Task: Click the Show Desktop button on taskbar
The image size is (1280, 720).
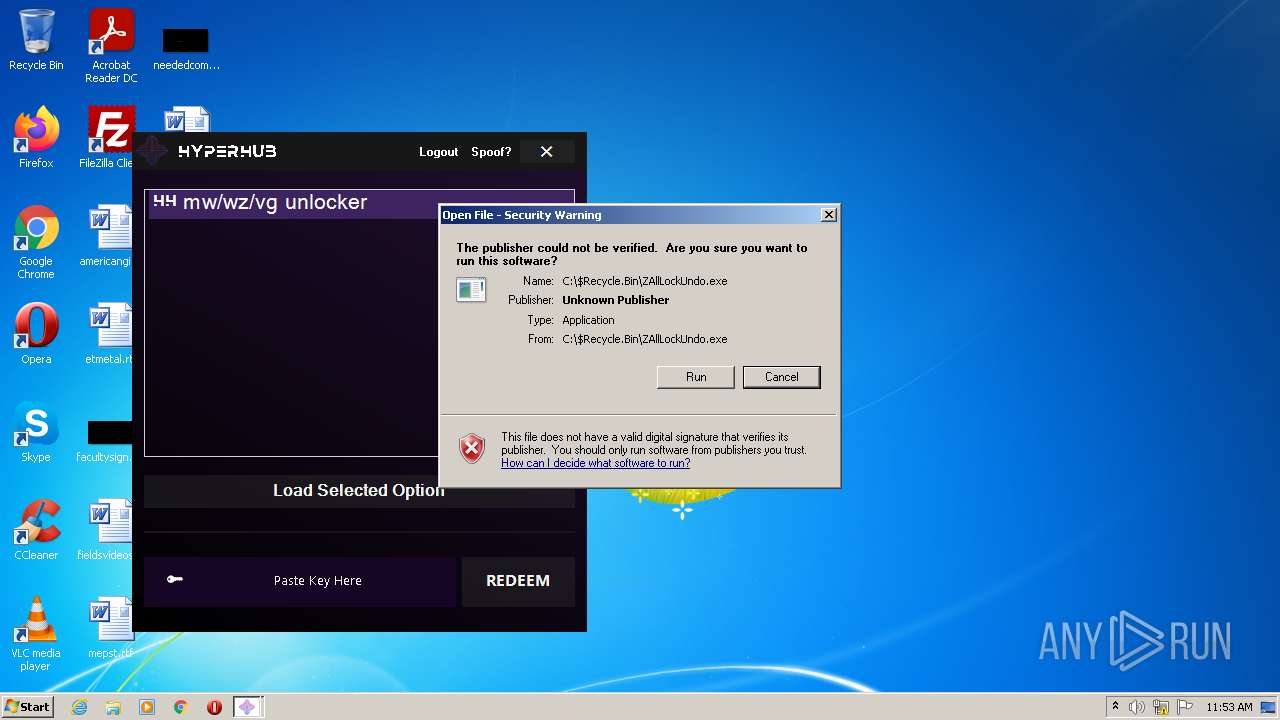Action: 1269,707
